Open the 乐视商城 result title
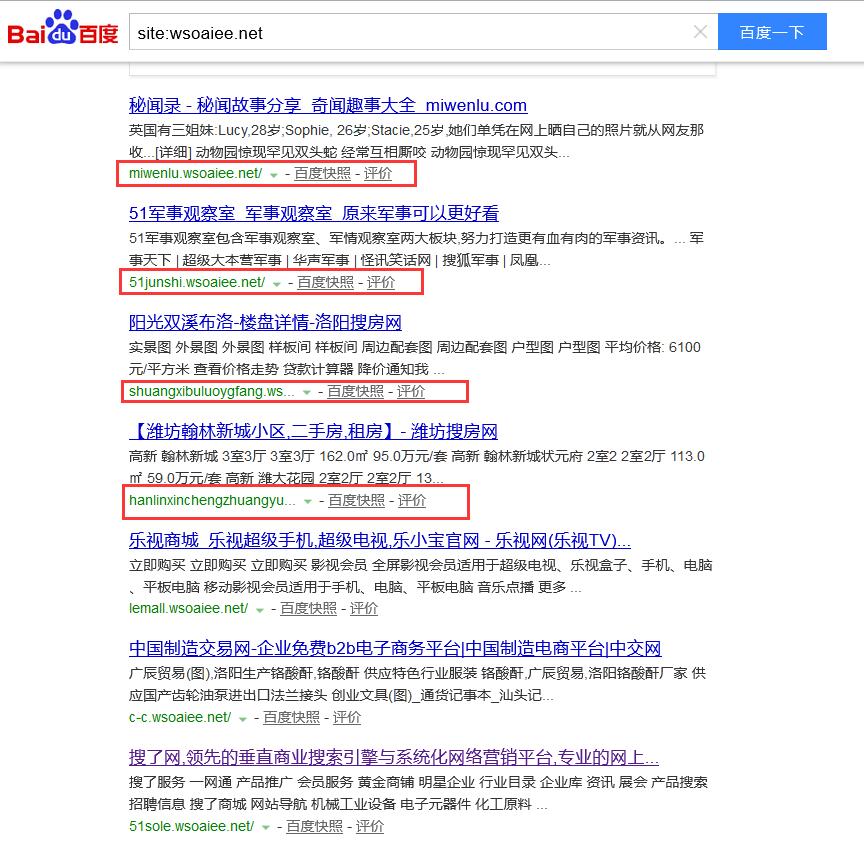The width and height of the screenshot is (864, 856). pos(380,540)
